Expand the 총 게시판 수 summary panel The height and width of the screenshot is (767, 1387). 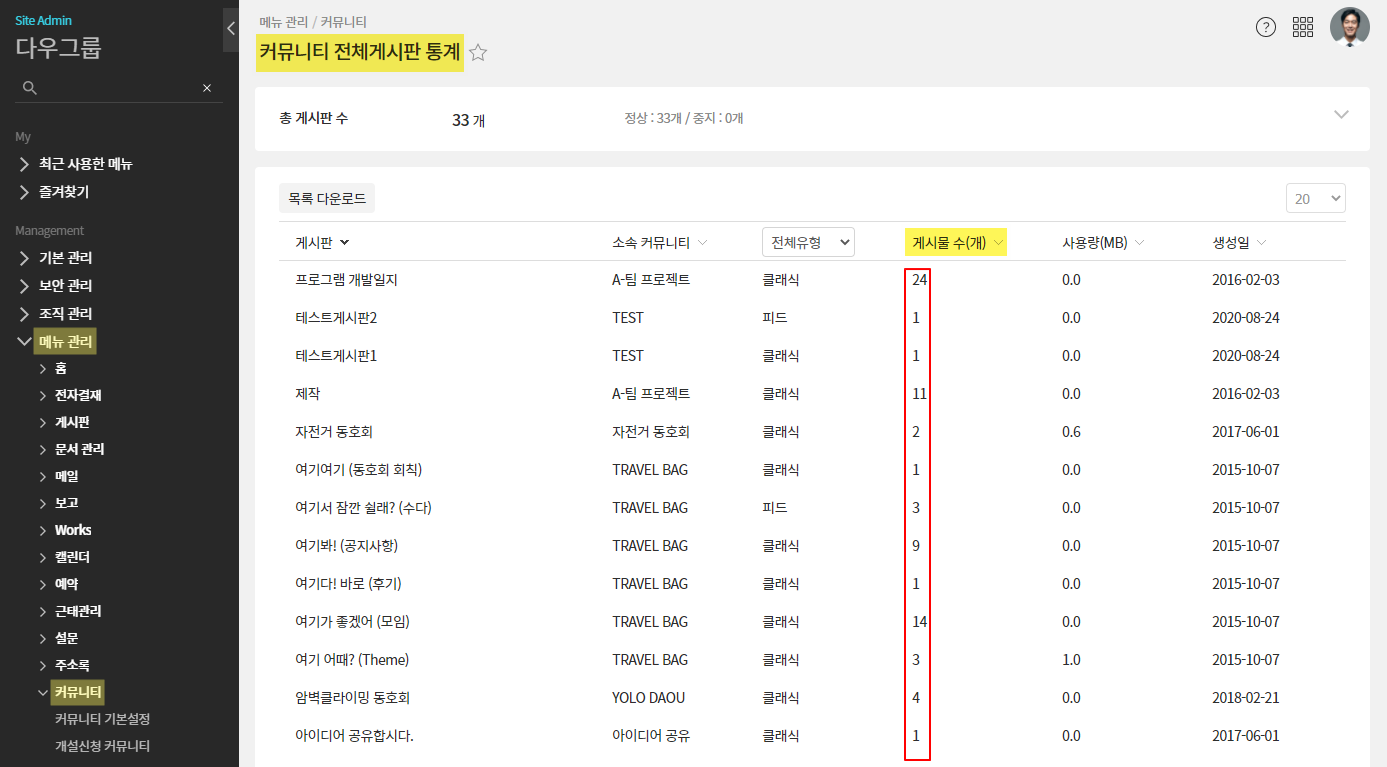(1341, 115)
